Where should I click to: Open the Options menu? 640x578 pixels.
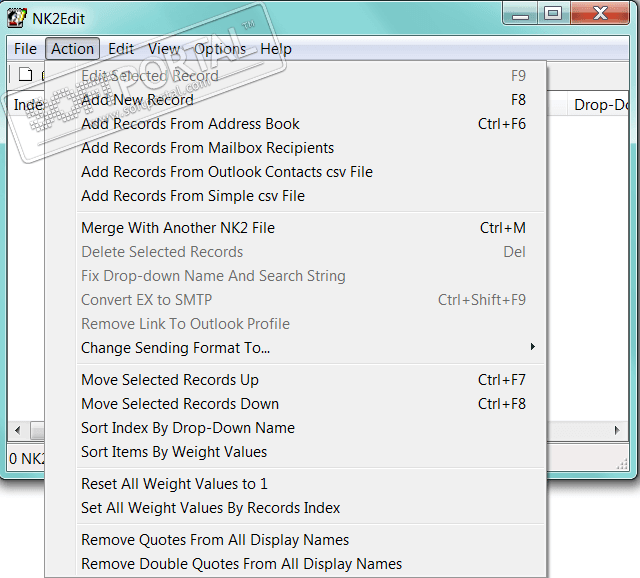coord(220,49)
